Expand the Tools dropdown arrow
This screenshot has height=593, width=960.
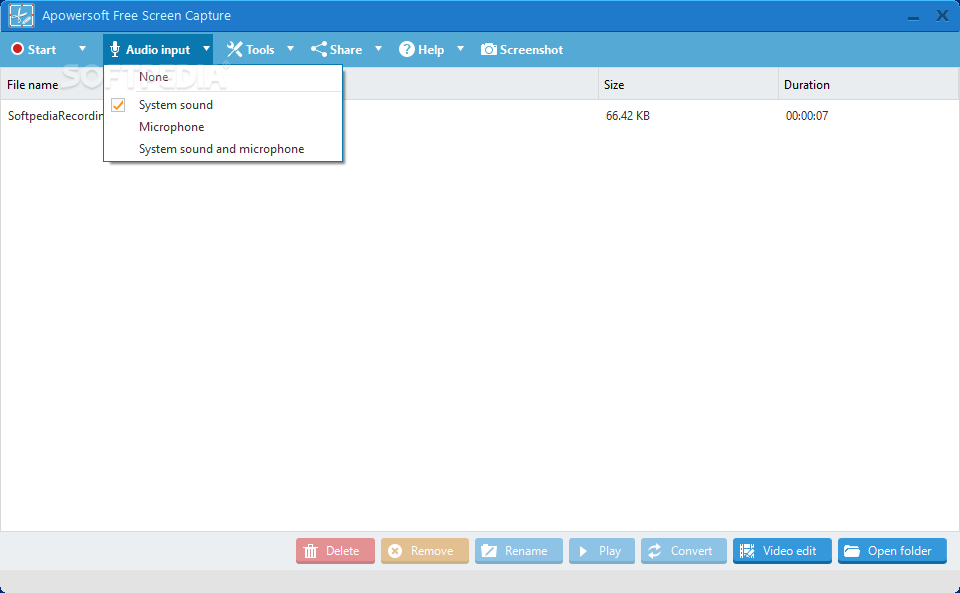(x=290, y=48)
